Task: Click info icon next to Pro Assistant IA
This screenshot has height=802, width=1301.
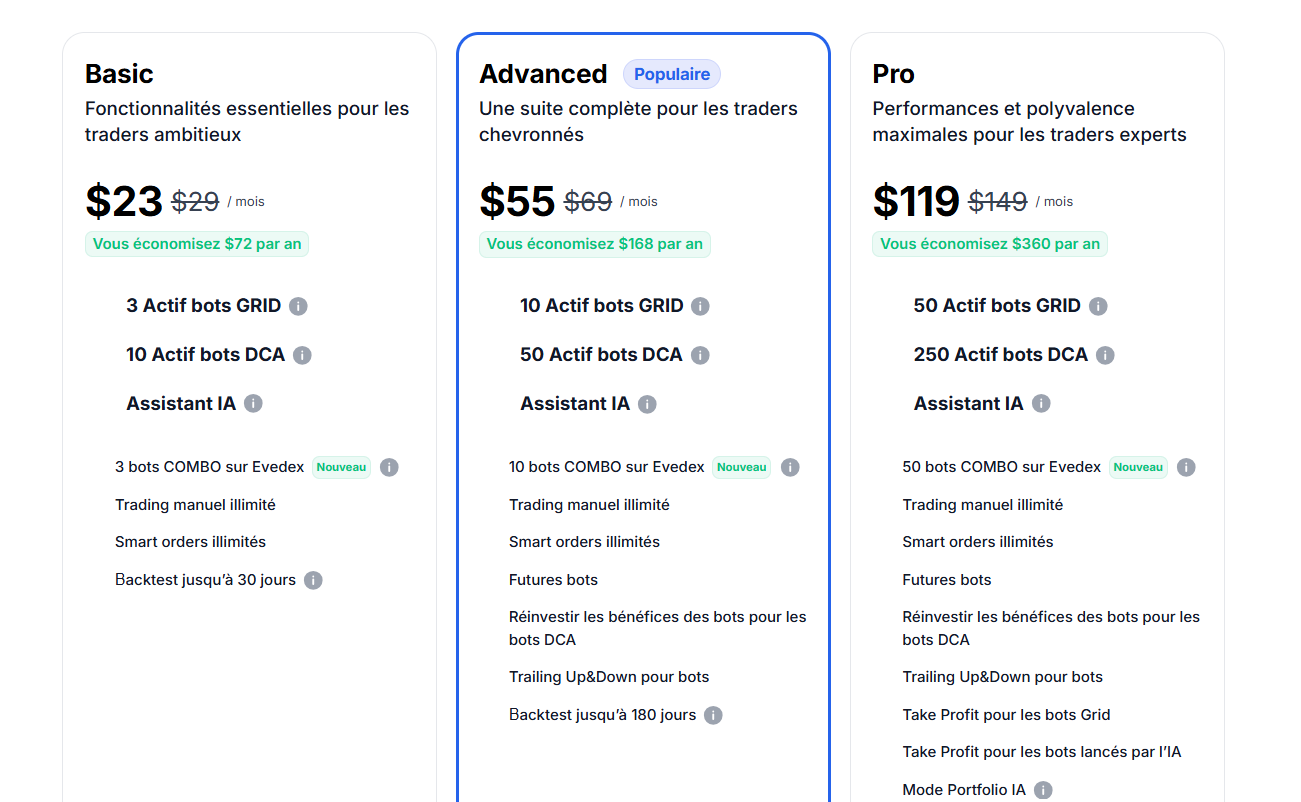Action: point(1041,404)
